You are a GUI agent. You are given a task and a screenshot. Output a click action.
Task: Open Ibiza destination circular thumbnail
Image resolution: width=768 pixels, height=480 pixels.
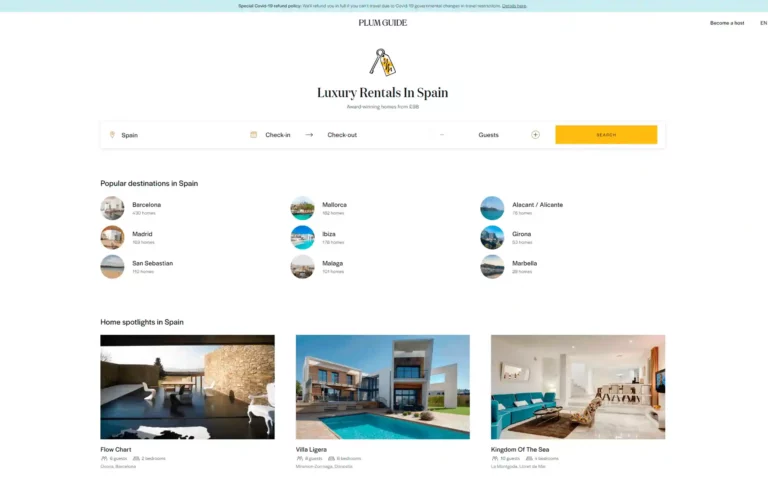(302, 237)
